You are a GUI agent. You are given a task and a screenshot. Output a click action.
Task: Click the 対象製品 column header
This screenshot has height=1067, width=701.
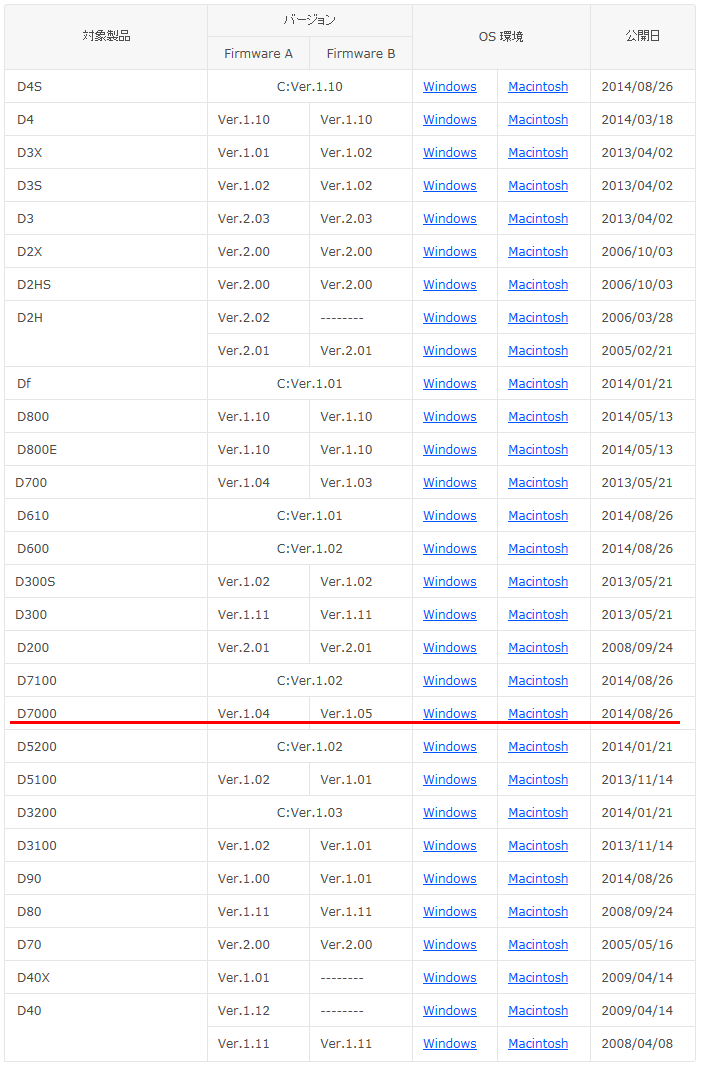point(106,36)
